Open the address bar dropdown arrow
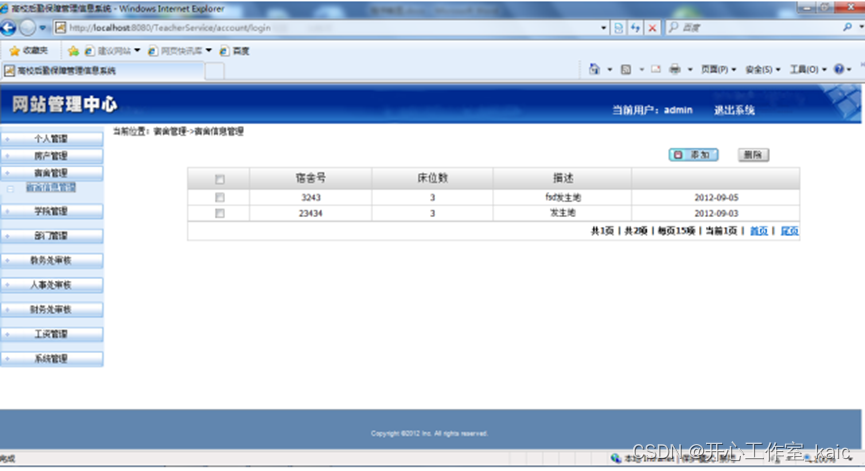Screen dimensions: 865x471 tap(604, 28)
